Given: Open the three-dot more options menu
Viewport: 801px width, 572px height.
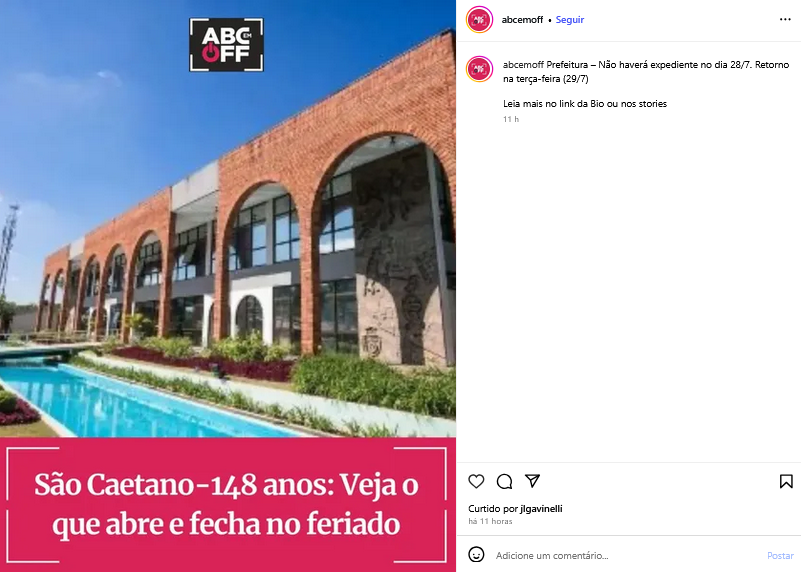Looking at the screenshot, I should click(785, 19).
